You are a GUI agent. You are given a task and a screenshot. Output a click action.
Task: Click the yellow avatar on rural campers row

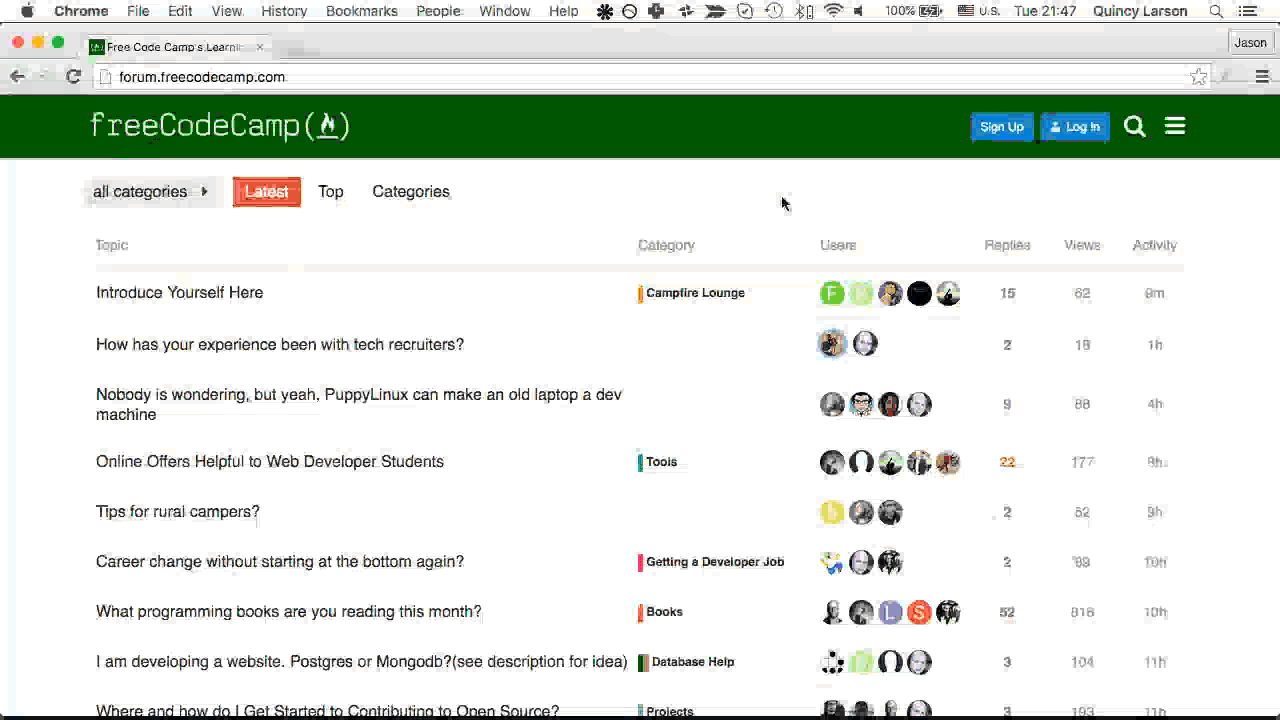point(832,512)
